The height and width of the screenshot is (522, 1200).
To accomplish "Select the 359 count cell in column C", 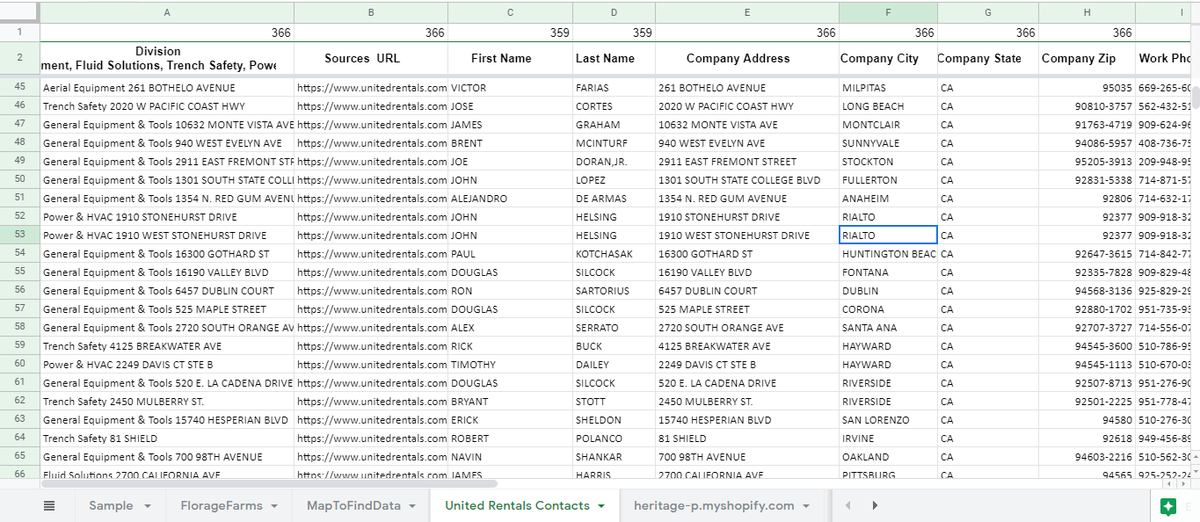I will (510, 33).
